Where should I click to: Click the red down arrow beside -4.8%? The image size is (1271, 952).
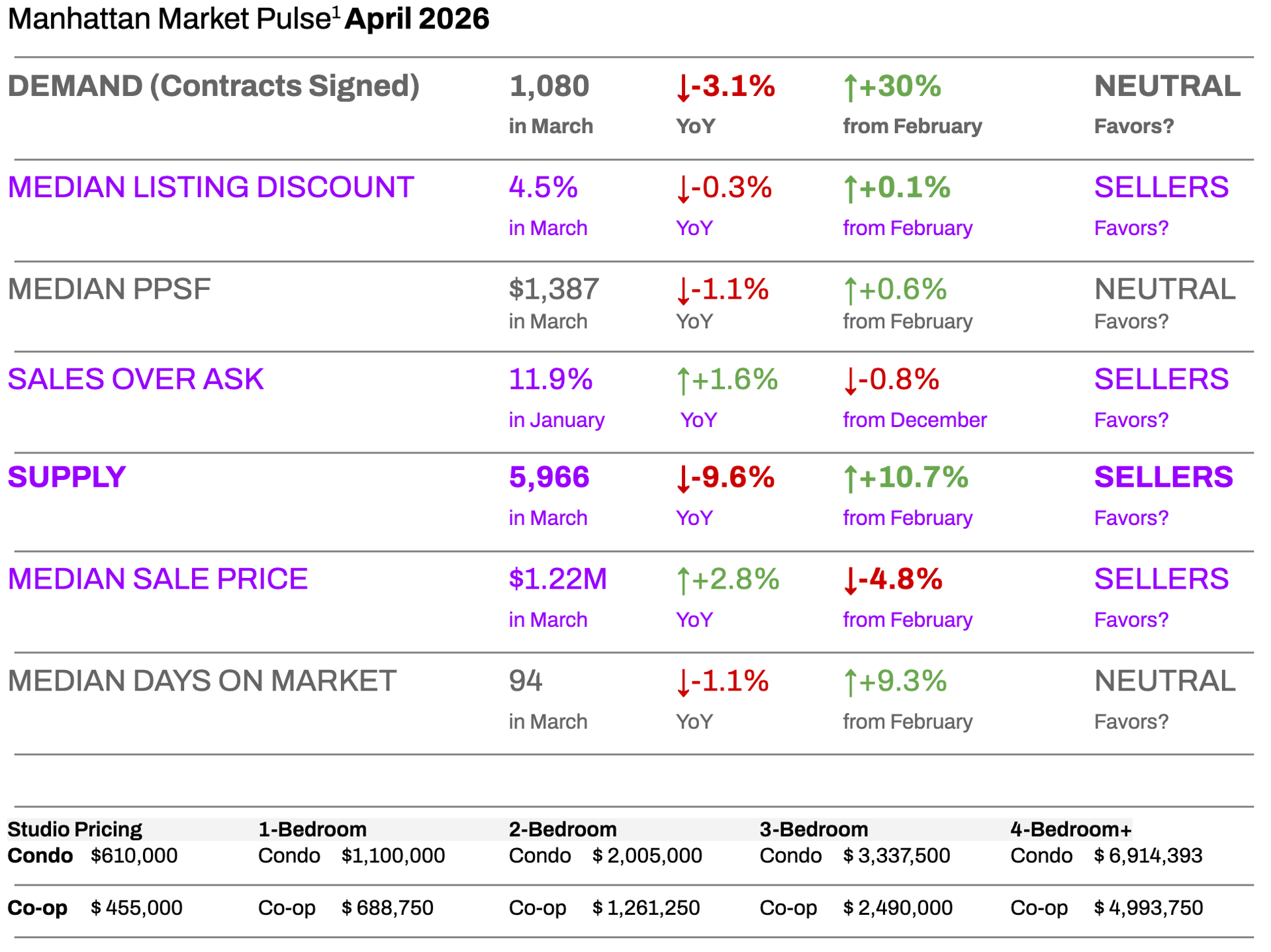851,581
